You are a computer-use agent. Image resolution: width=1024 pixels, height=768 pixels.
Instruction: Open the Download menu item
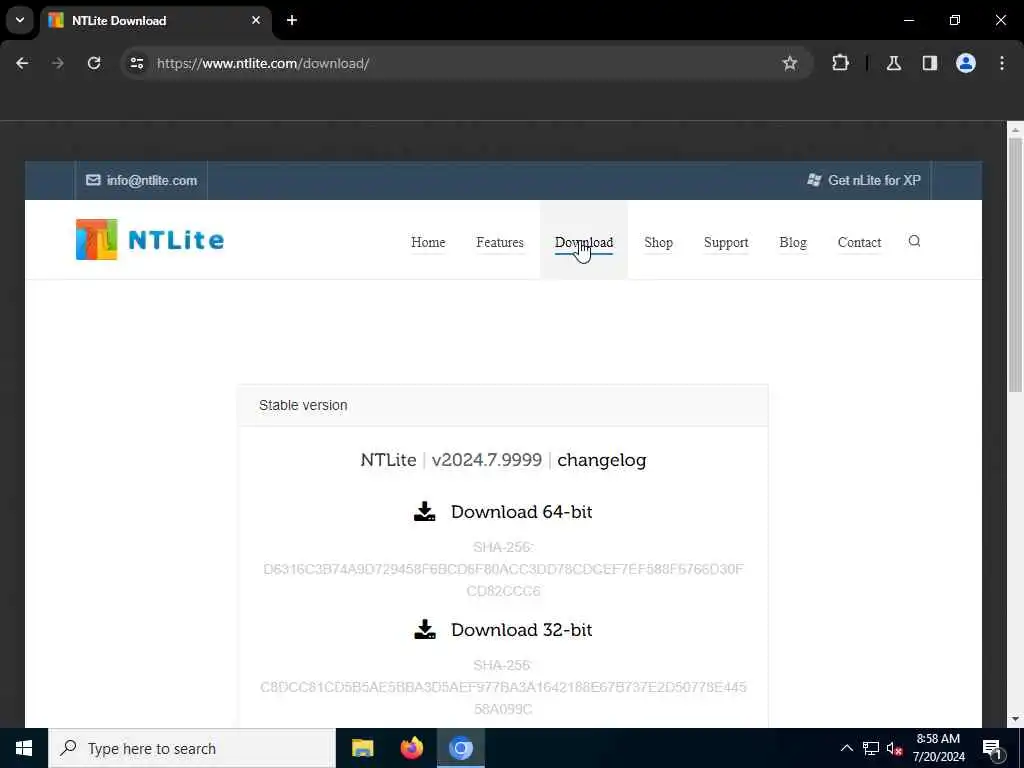pyautogui.click(x=584, y=242)
